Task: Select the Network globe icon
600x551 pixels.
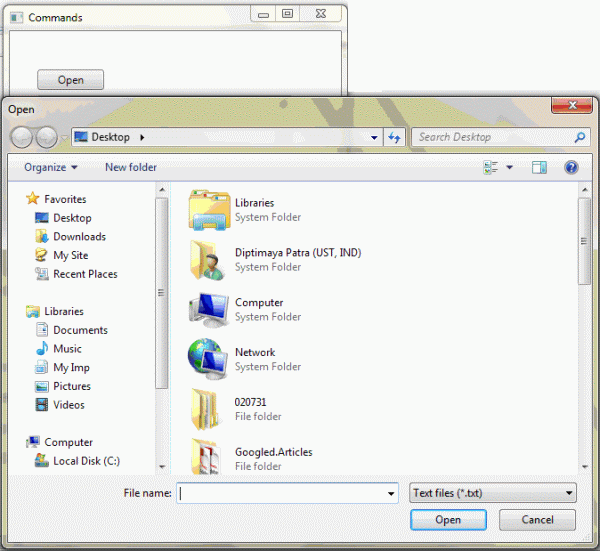Action: (208, 359)
